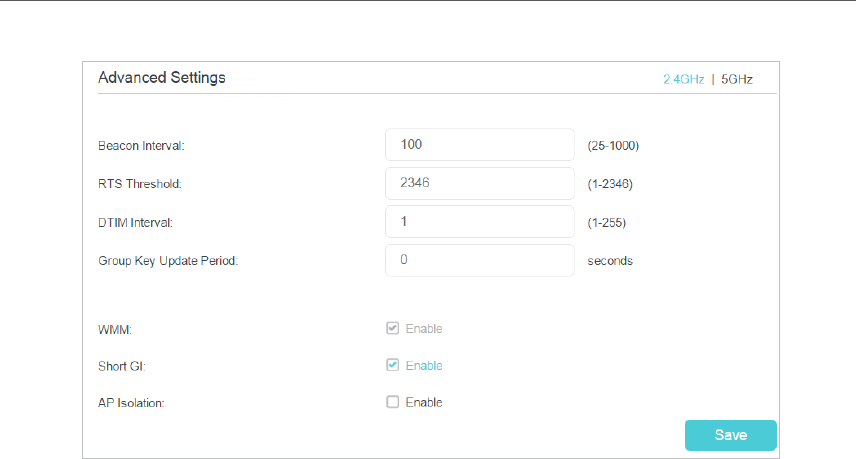Click the Advanced Settings heading
Image resolution: width=856 pixels, height=459 pixels.
[x=162, y=78]
